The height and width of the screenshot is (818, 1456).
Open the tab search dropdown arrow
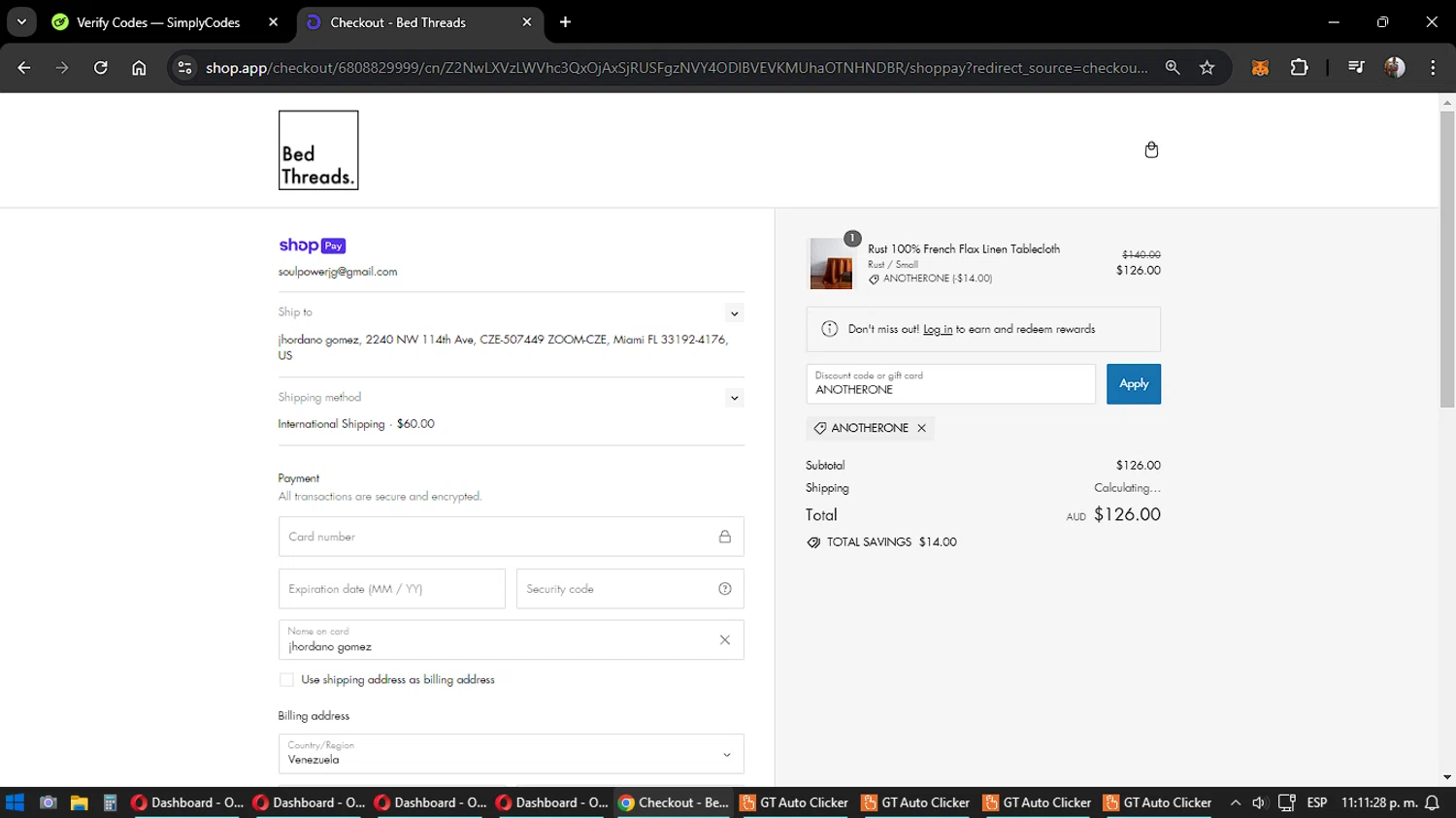pyautogui.click(x=21, y=22)
